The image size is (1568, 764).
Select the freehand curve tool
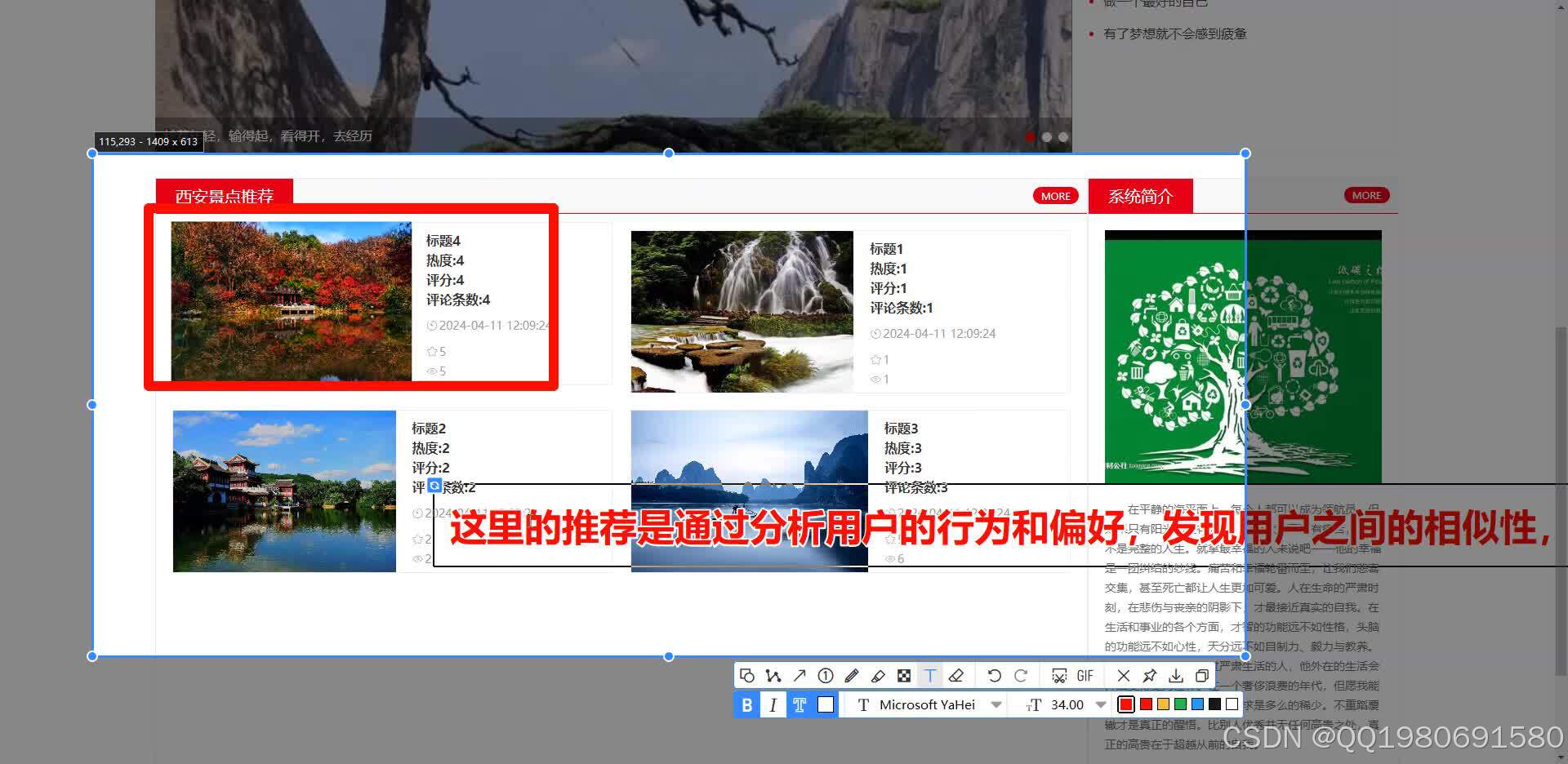[x=774, y=675]
